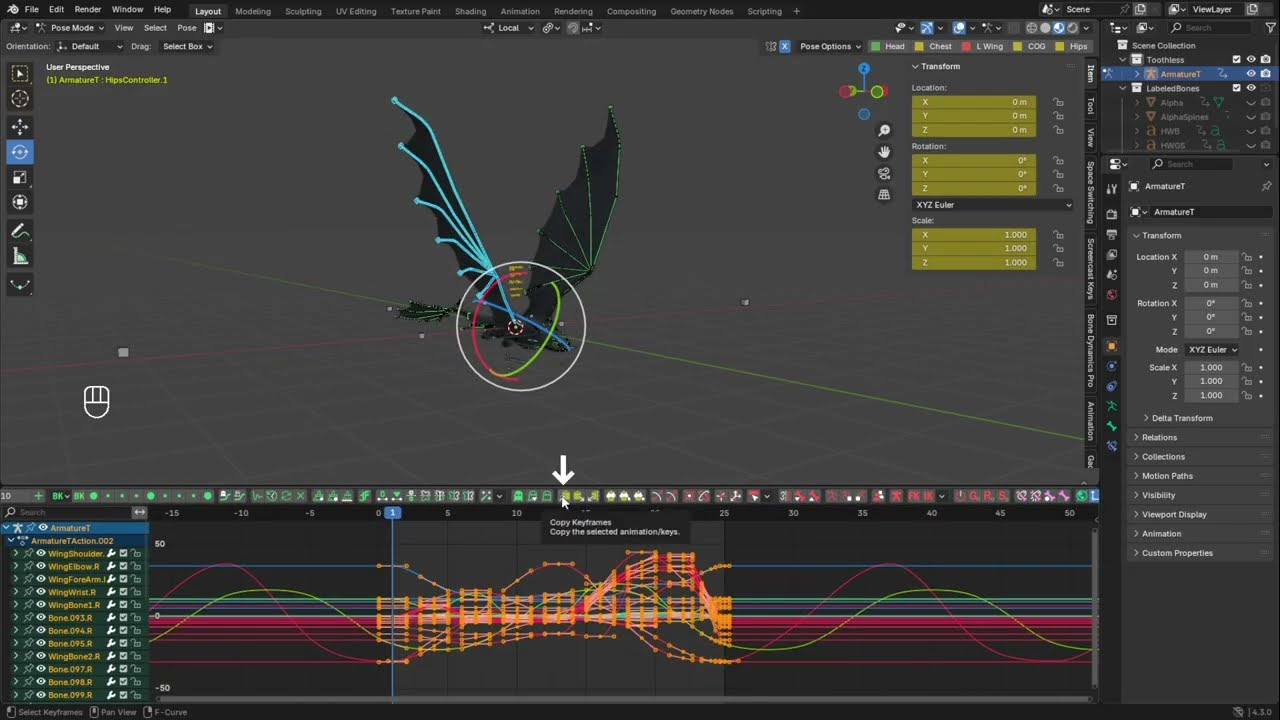Collapse ArmatureTAction.002 channel tree
The image size is (1280, 720).
point(11,540)
